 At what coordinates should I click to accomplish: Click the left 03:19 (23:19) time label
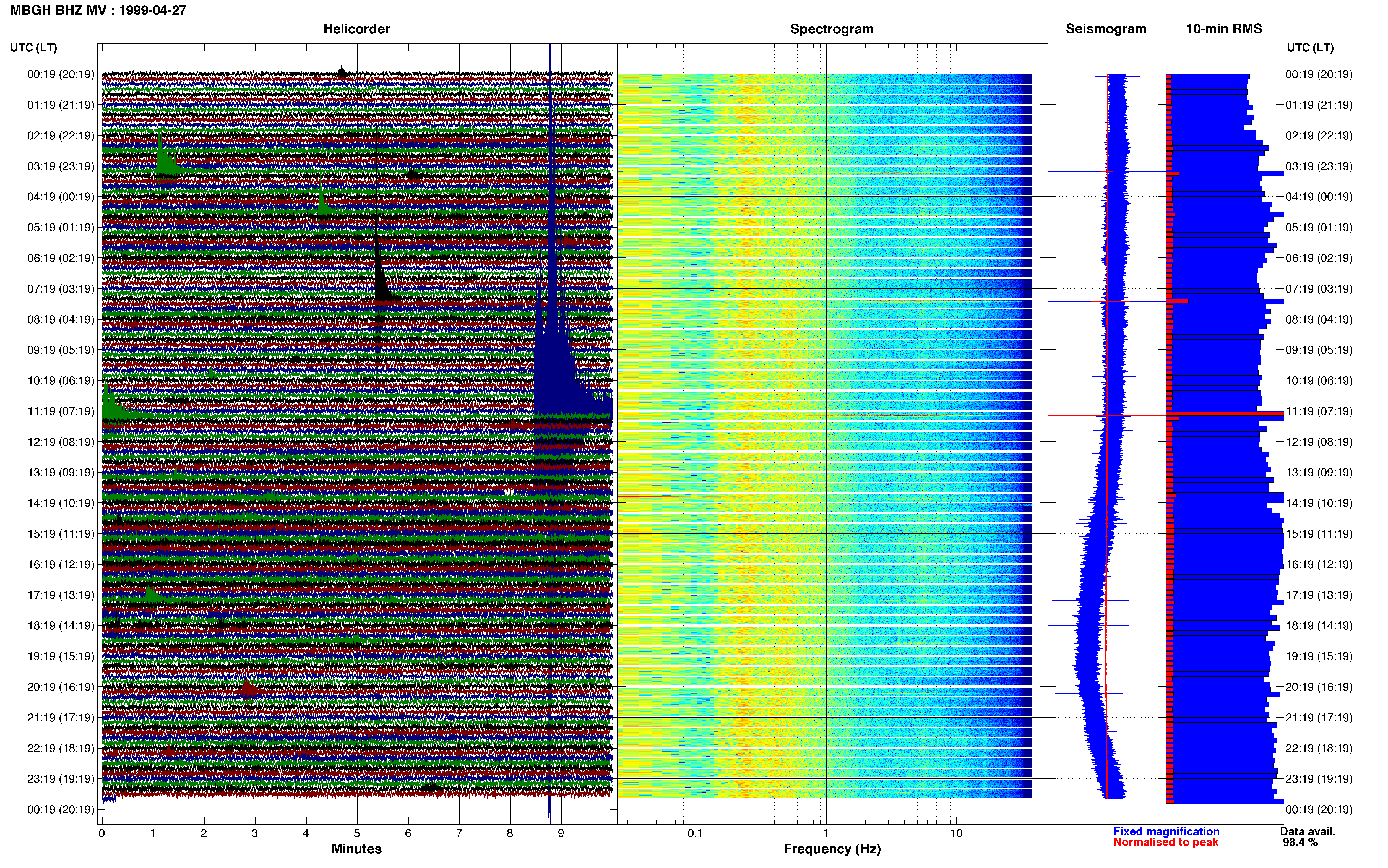coord(60,166)
